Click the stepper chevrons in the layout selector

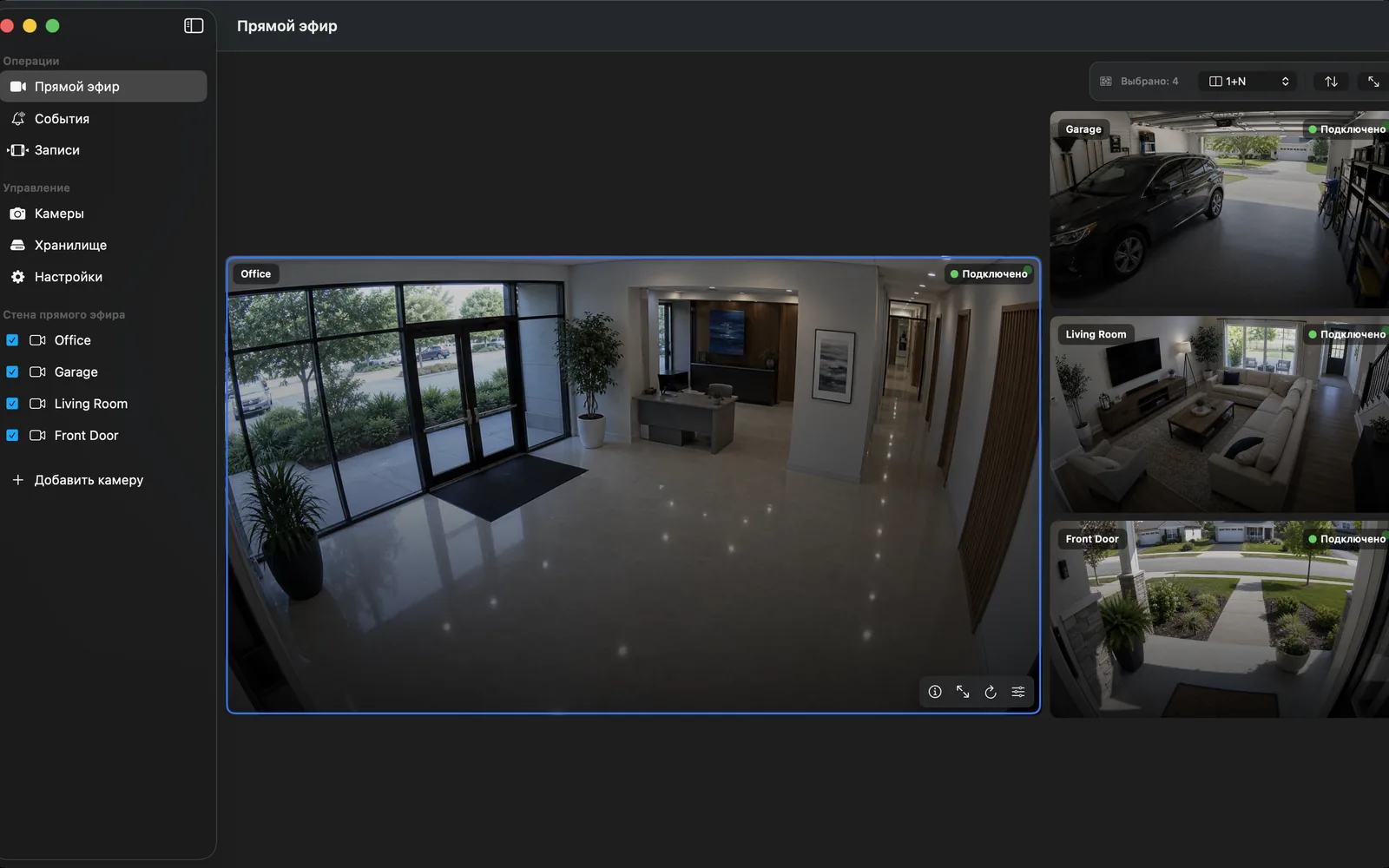pos(1286,82)
